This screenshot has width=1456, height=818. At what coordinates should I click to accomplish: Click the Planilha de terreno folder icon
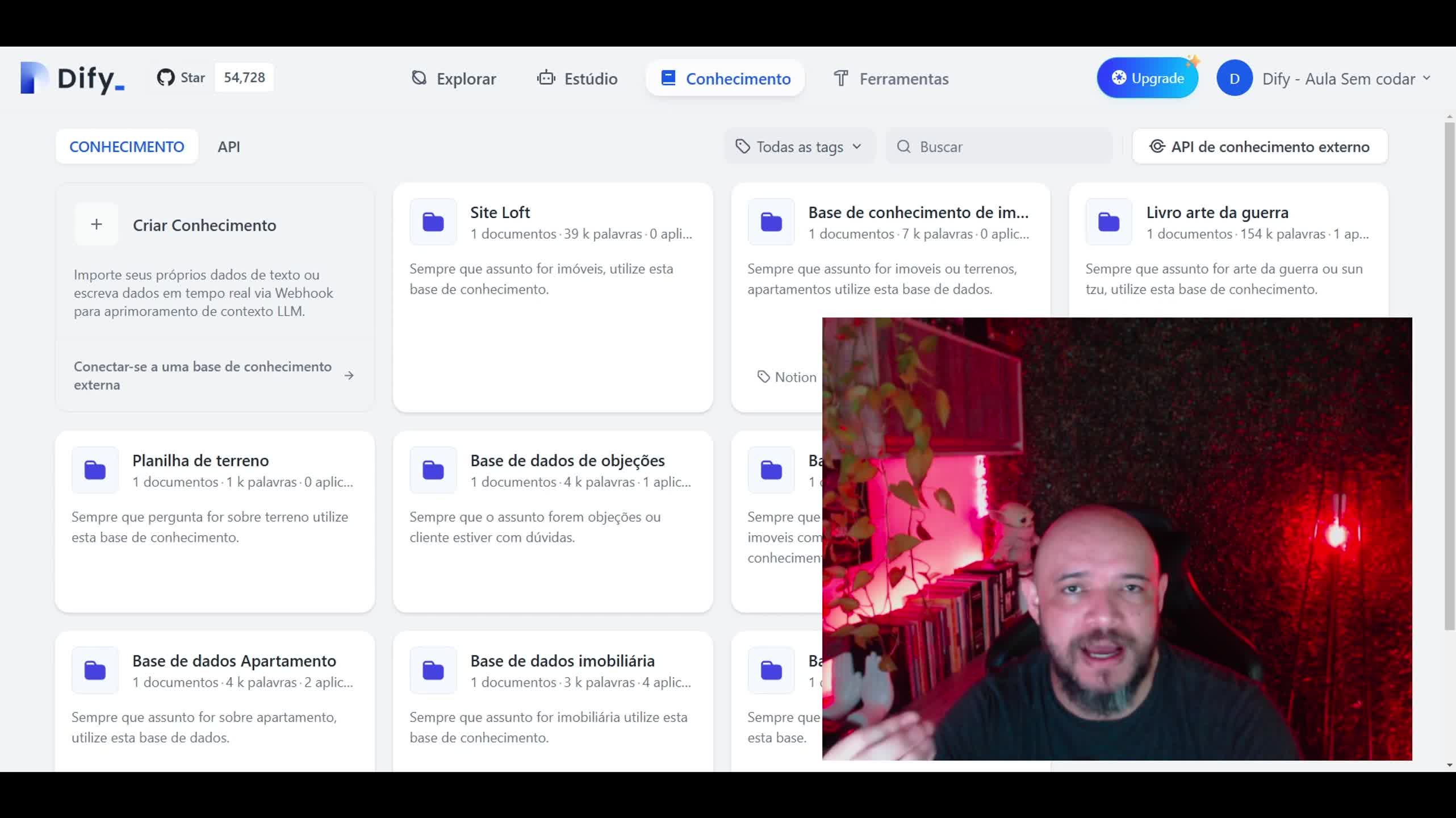pyautogui.click(x=95, y=470)
